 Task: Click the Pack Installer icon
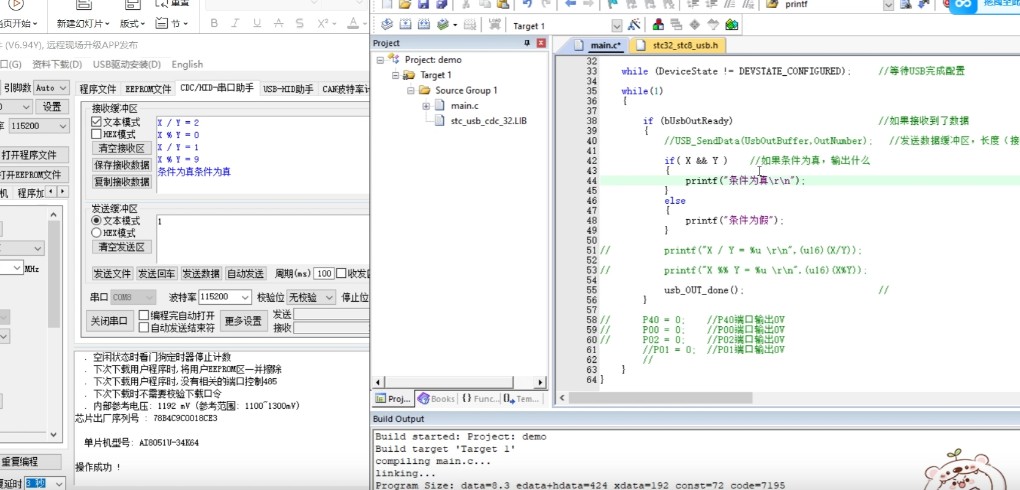[732, 25]
